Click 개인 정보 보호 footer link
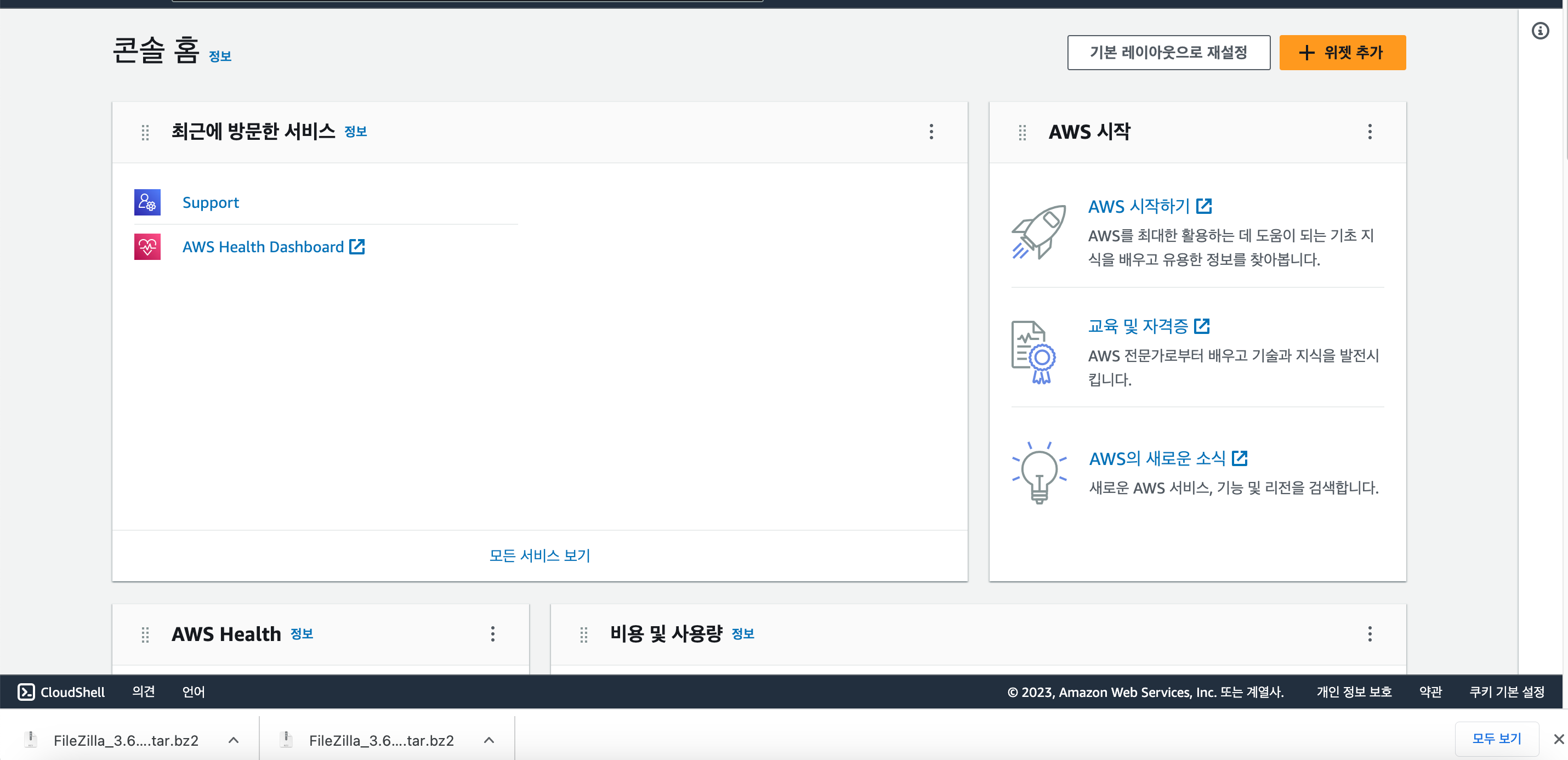 (1354, 692)
